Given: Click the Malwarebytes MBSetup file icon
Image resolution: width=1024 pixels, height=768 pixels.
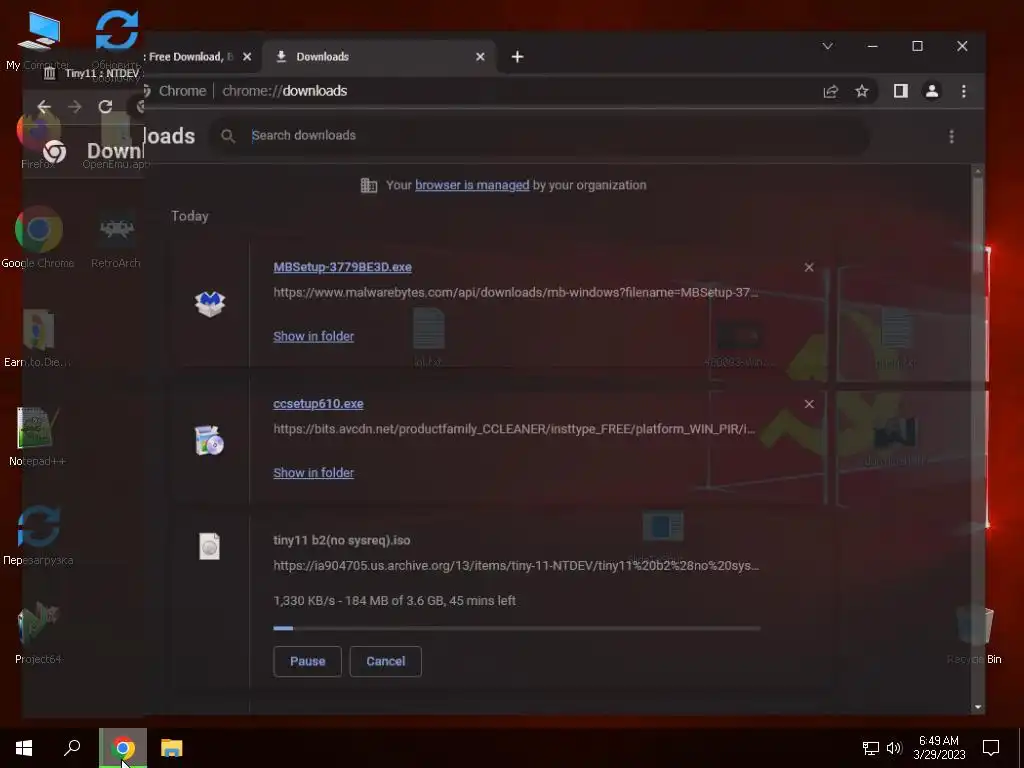Looking at the screenshot, I should (x=210, y=304).
